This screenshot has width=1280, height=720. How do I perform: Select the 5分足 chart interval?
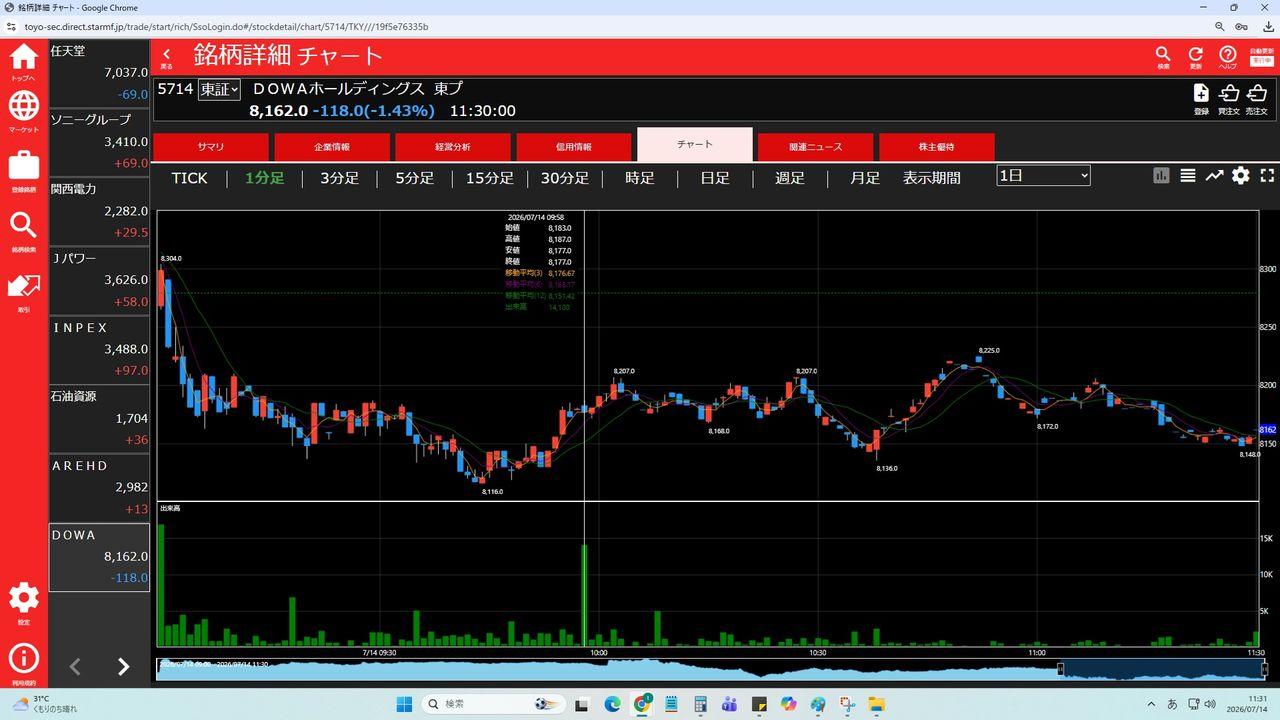pos(414,178)
